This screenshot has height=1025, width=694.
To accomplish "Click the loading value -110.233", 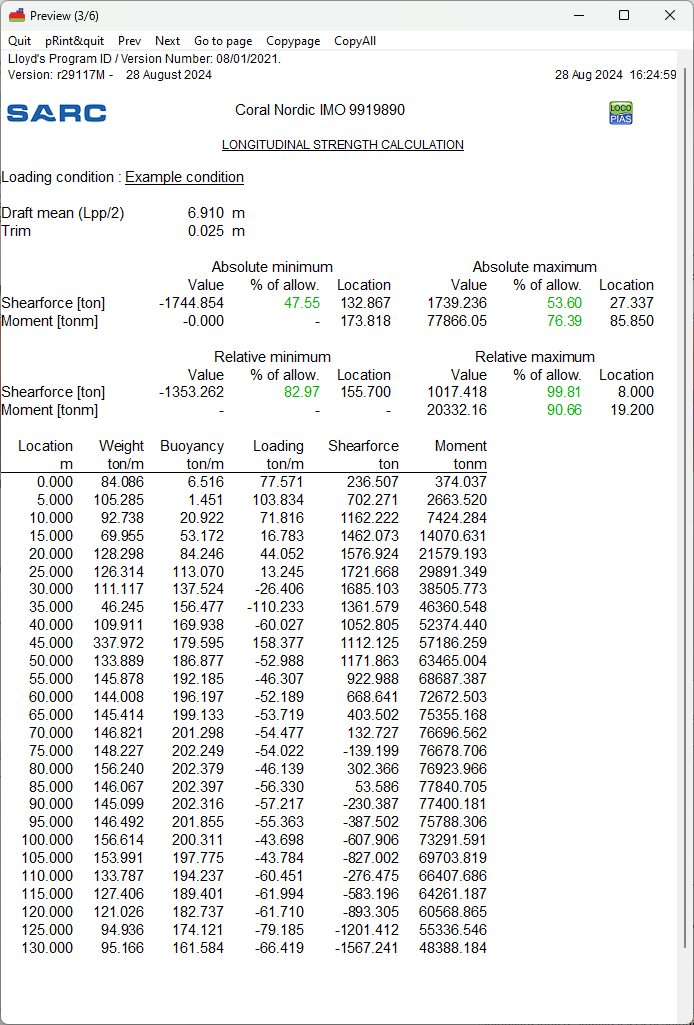I will pyautogui.click(x=275, y=607).
